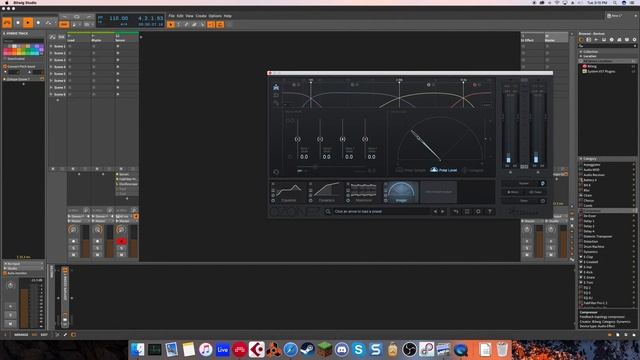
Task: Open the Dynamics module in Ozone
Action: [326, 192]
